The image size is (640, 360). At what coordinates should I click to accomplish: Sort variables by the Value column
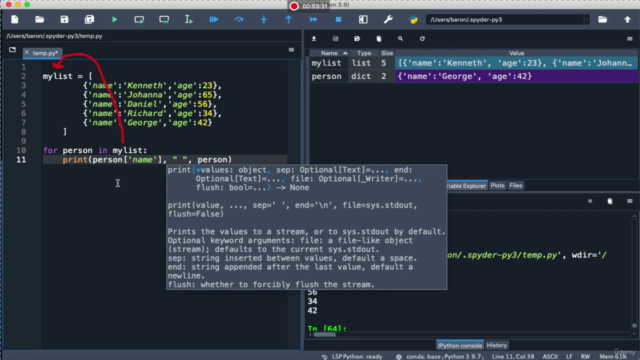pyautogui.click(x=516, y=53)
